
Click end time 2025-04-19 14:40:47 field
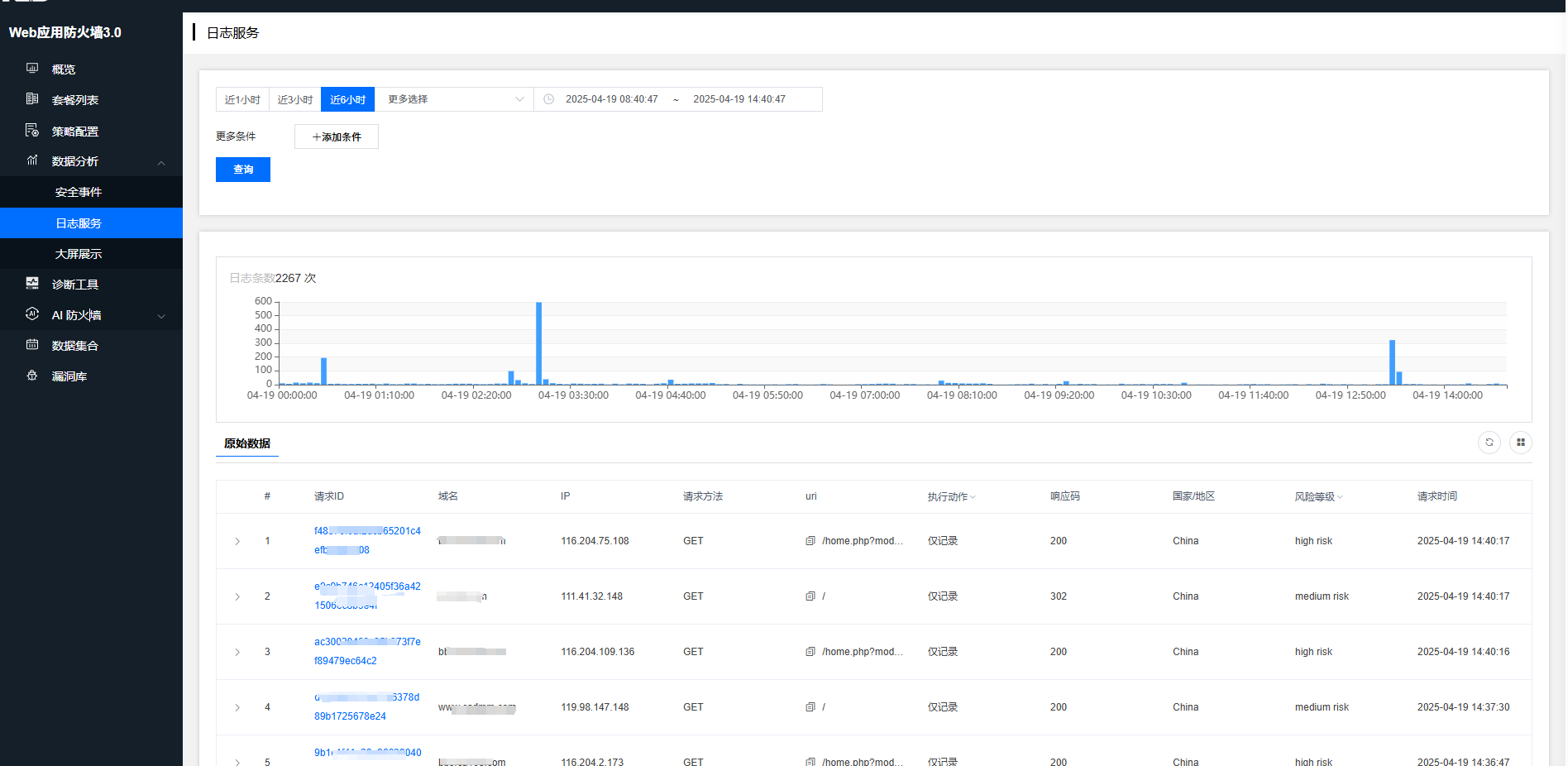click(739, 99)
